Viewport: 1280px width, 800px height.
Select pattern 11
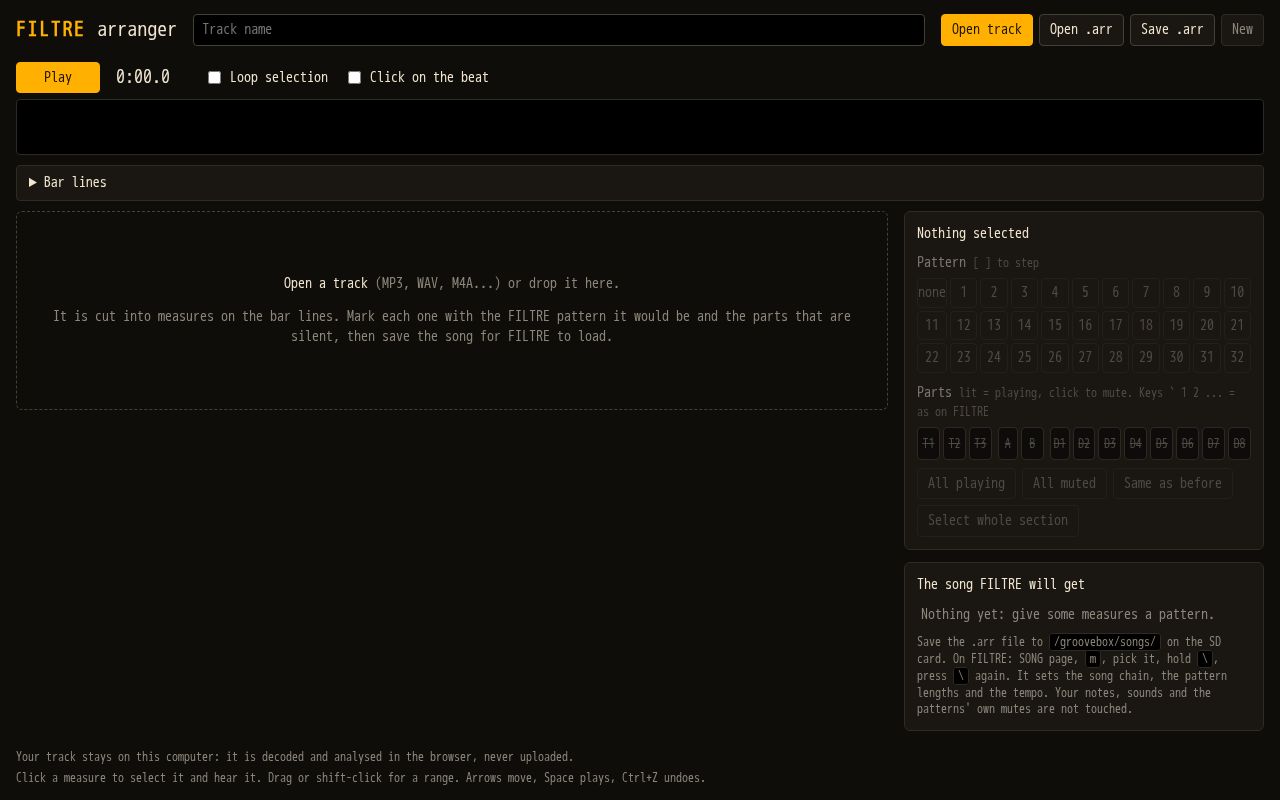tap(932, 325)
